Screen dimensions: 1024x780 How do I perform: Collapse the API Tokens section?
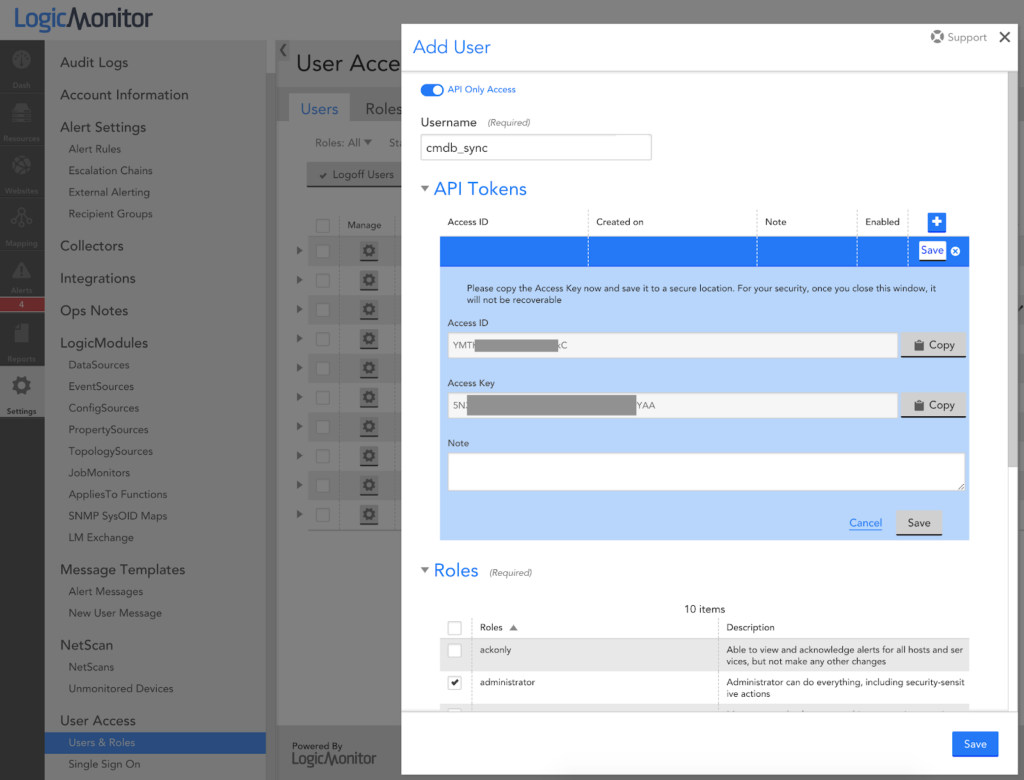pyautogui.click(x=425, y=188)
